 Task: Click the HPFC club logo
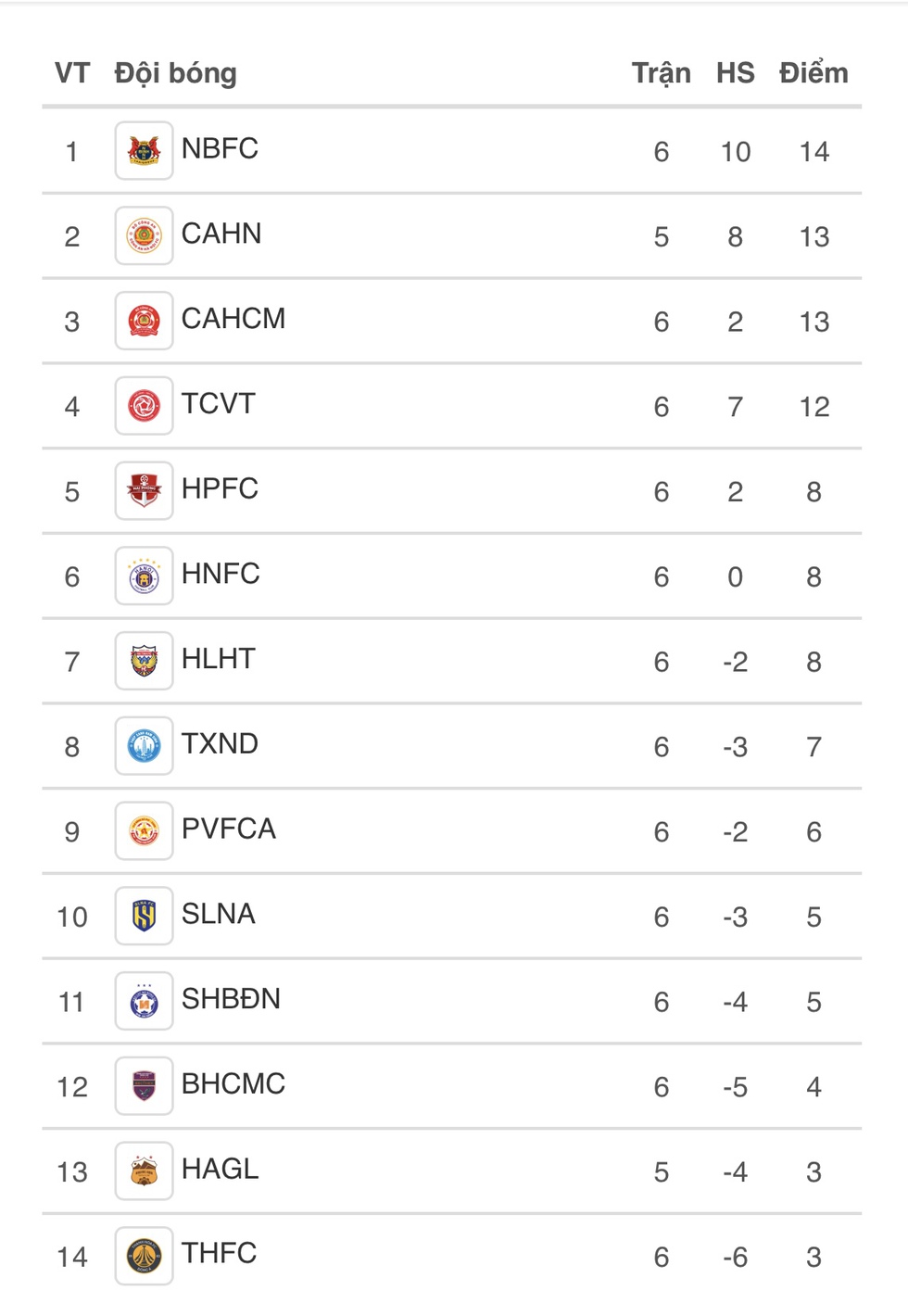[x=144, y=490]
